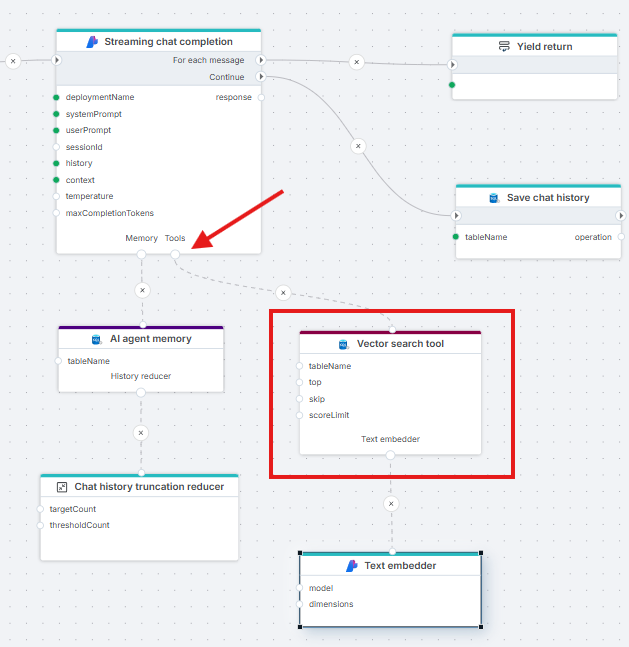This screenshot has height=647, width=629.
Task: Delete the Memory to AI agent memory link
Action: (x=142, y=290)
